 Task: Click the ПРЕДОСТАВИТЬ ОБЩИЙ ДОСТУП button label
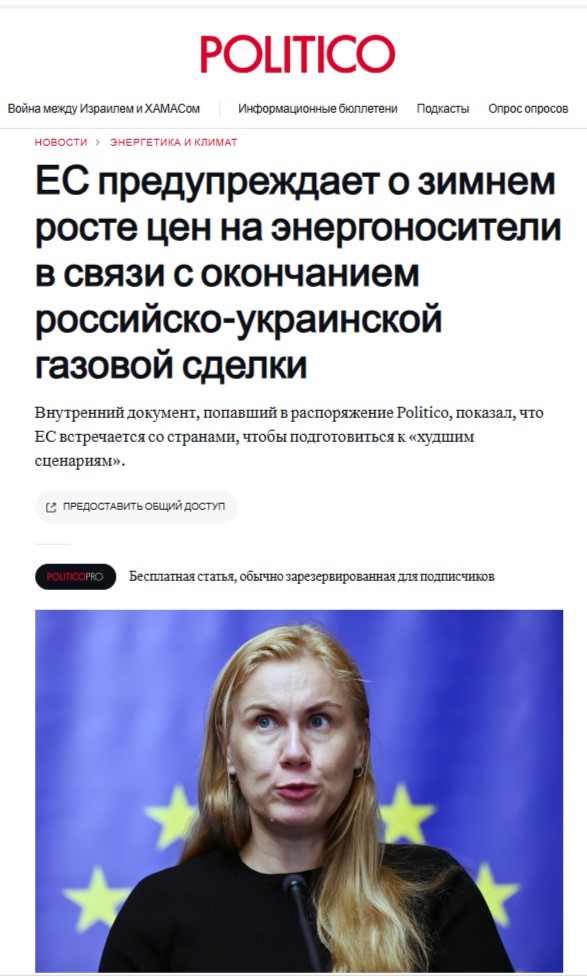(x=144, y=507)
